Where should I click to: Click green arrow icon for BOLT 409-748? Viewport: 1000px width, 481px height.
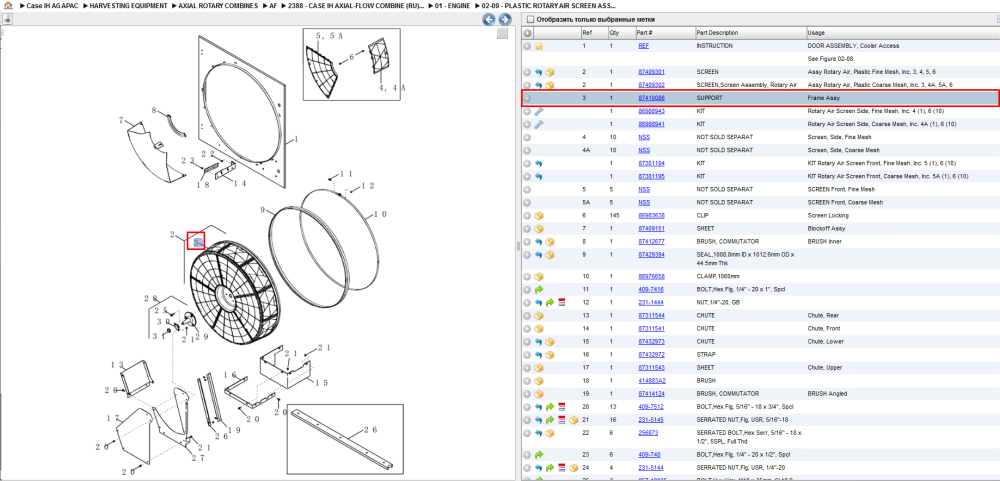(x=539, y=455)
